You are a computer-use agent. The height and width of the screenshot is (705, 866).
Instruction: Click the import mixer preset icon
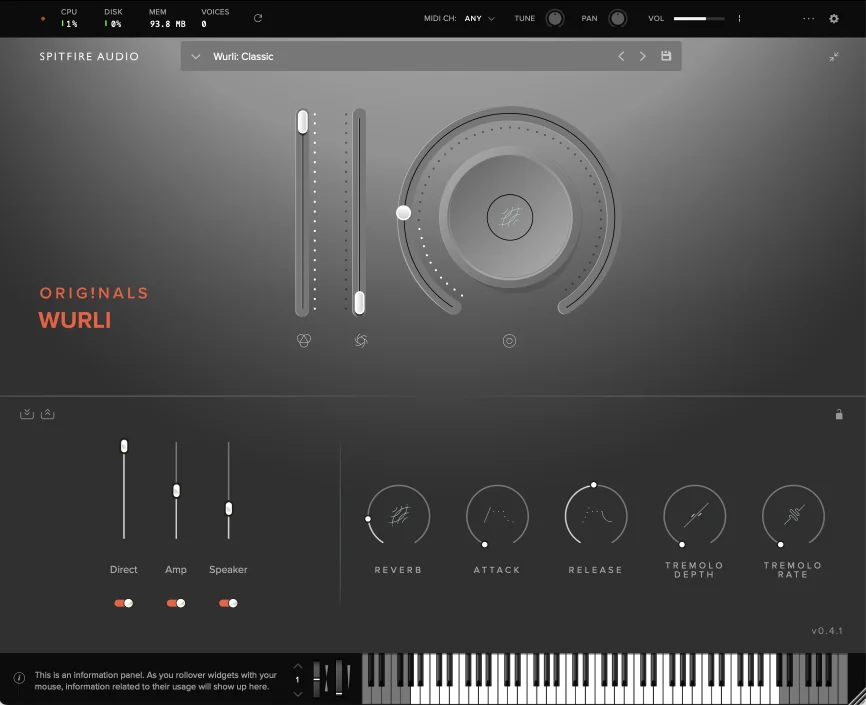(x=27, y=414)
